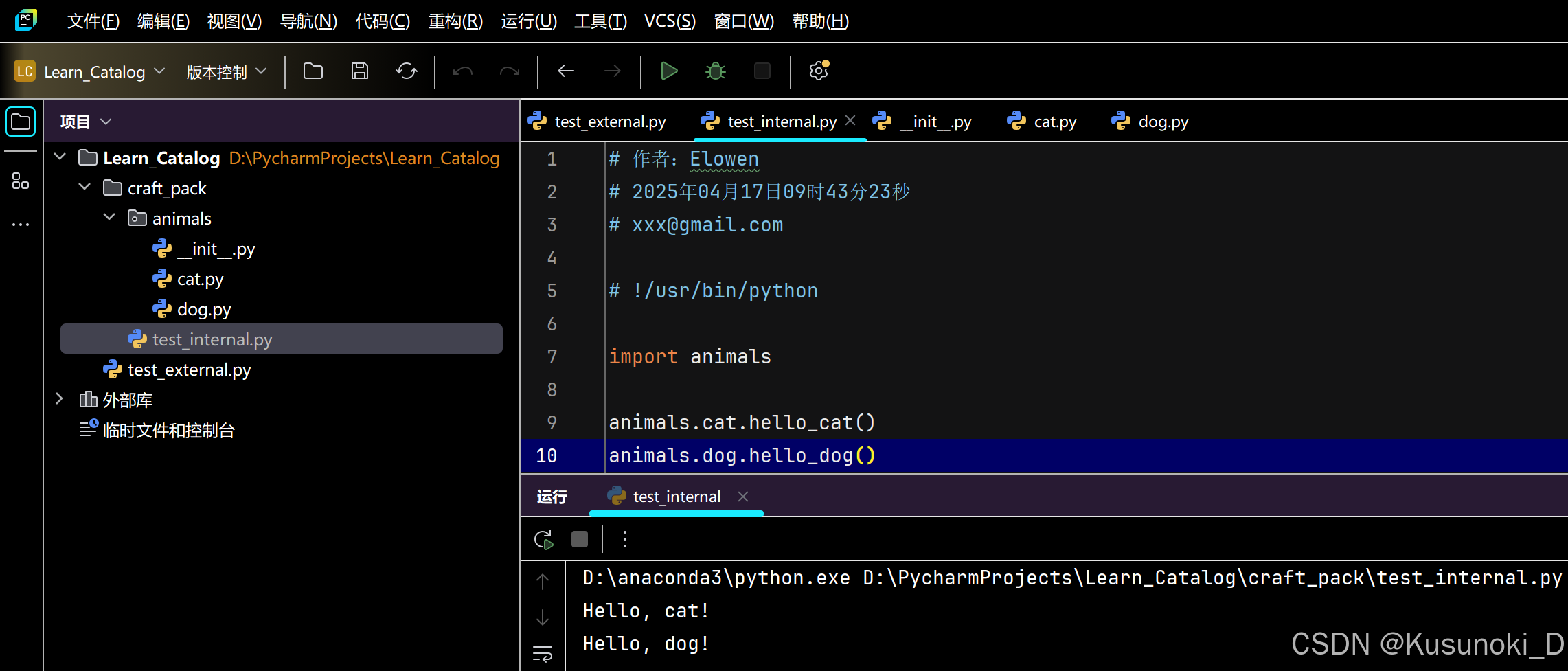Click line number 10 in gutter

(x=546, y=455)
